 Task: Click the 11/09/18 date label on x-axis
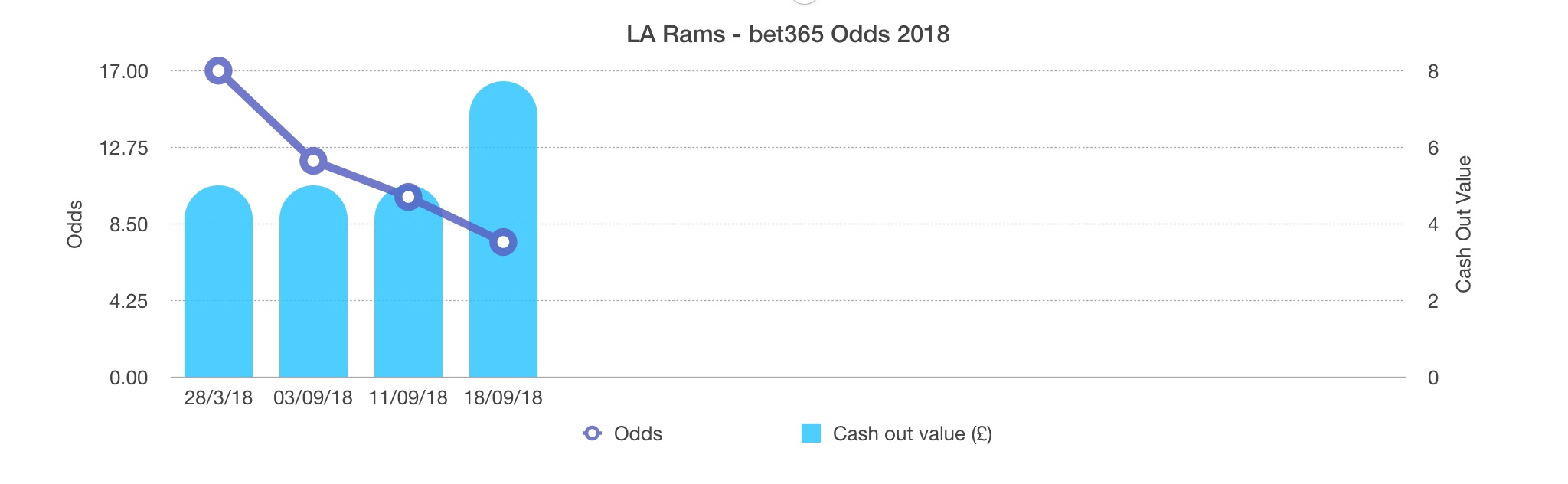tap(408, 398)
